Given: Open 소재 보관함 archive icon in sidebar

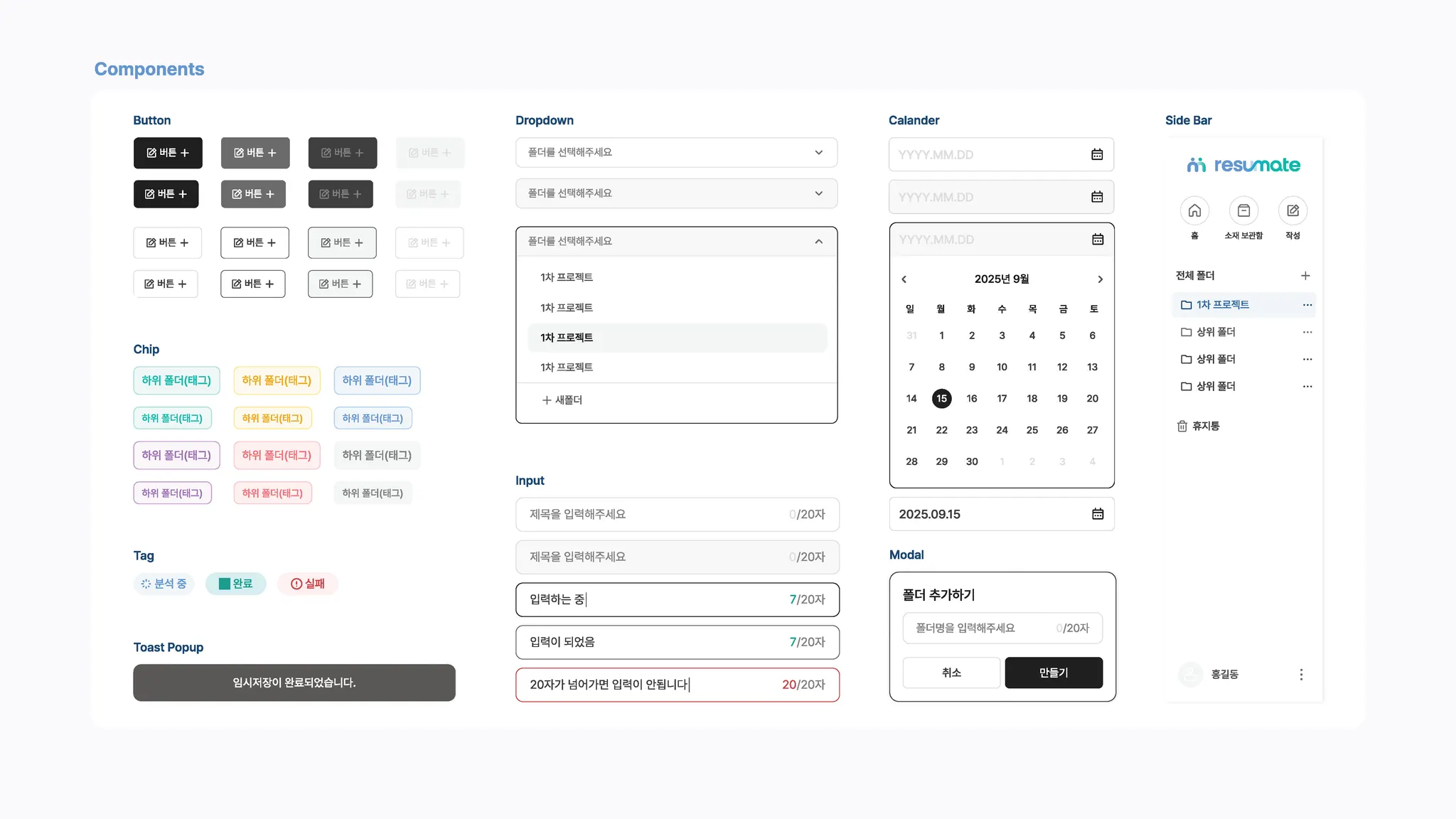Looking at the screenshot, I should tap(1243, 210).
